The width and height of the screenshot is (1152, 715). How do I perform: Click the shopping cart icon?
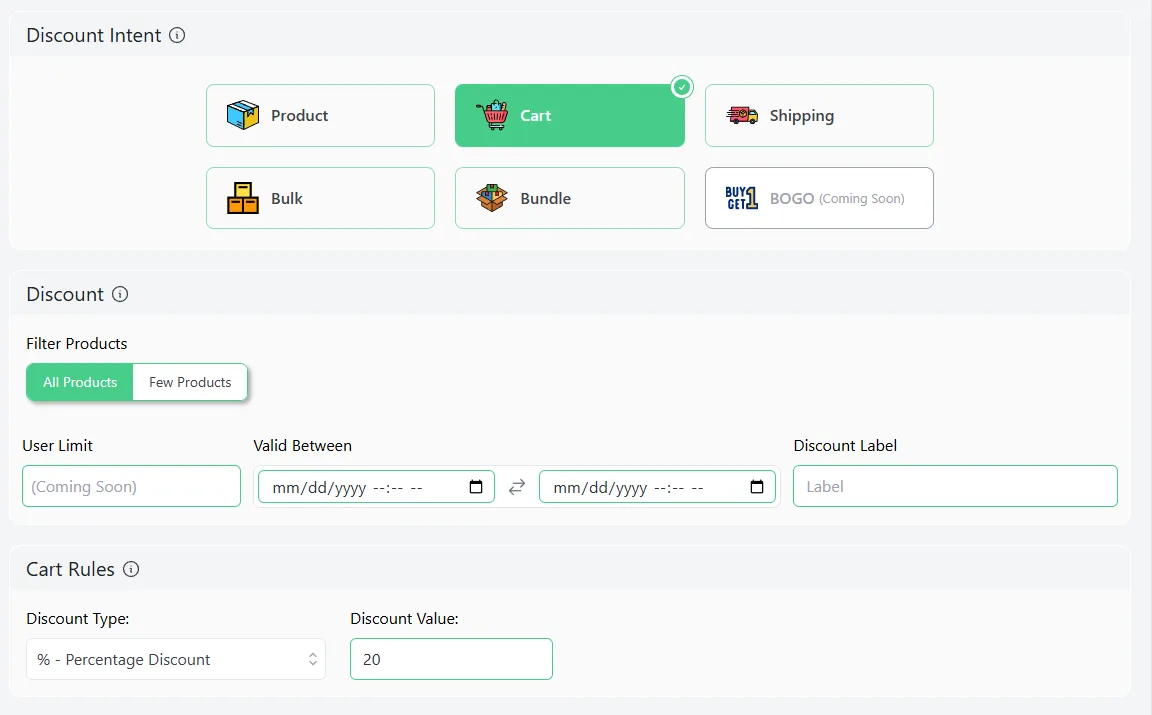(x=492, y=115)
